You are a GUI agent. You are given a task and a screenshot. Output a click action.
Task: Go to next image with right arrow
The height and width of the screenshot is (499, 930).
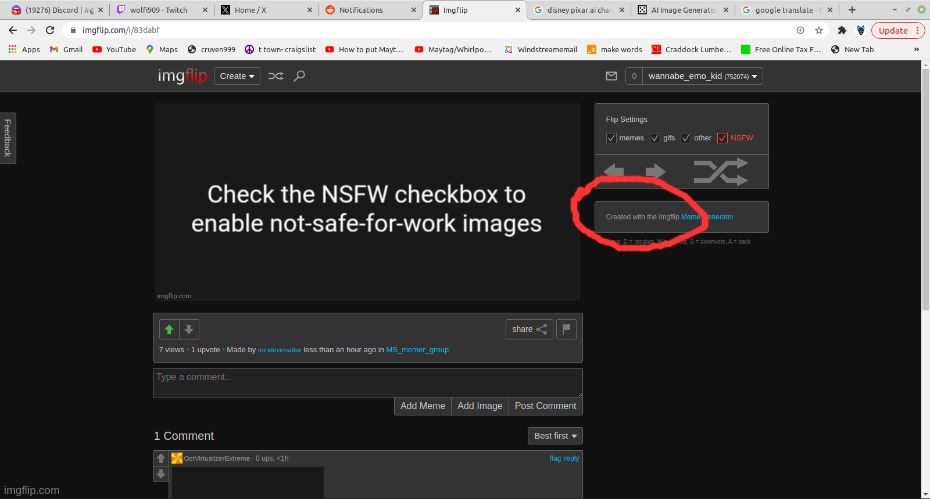655,172
